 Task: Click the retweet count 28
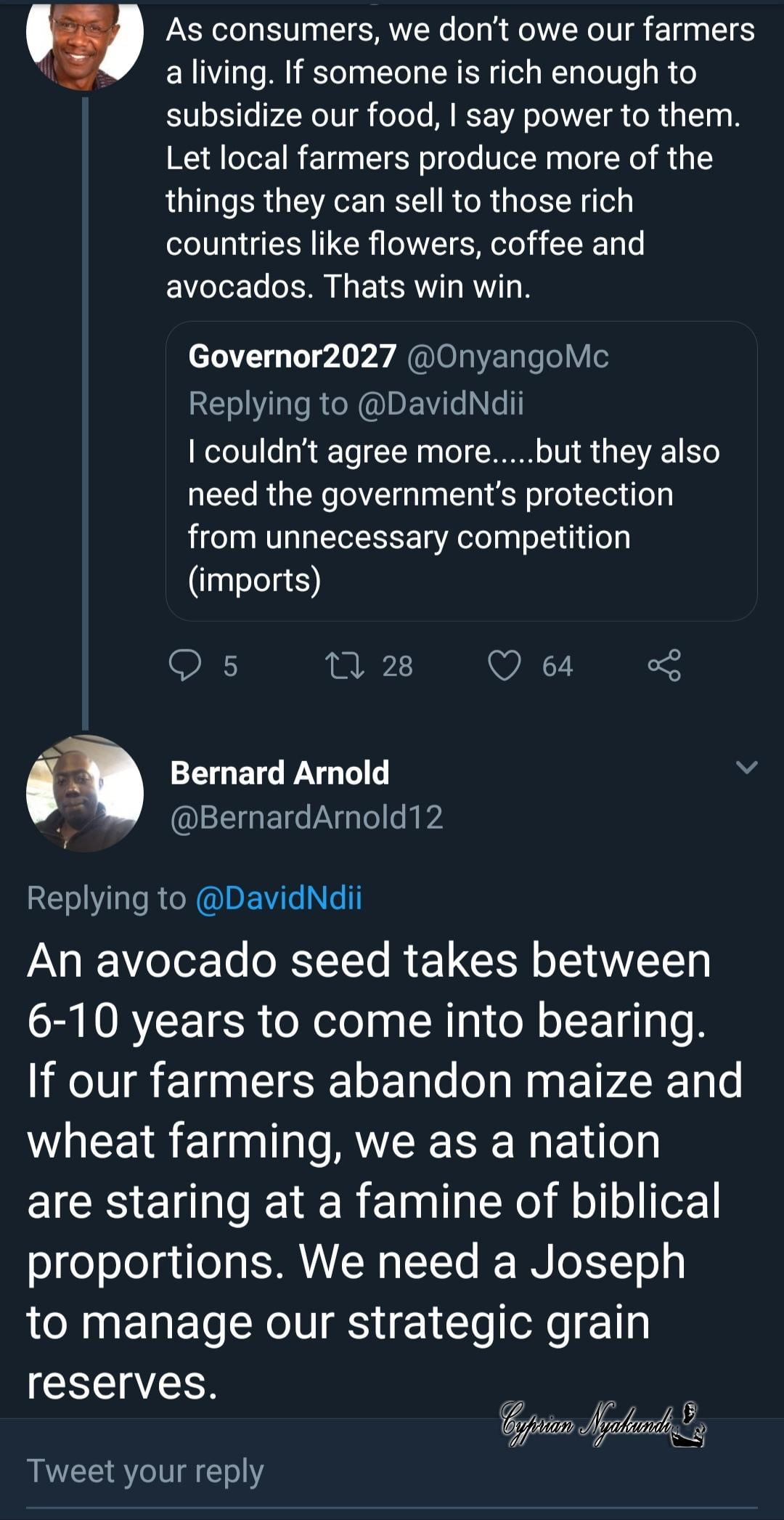click(398, 666)
